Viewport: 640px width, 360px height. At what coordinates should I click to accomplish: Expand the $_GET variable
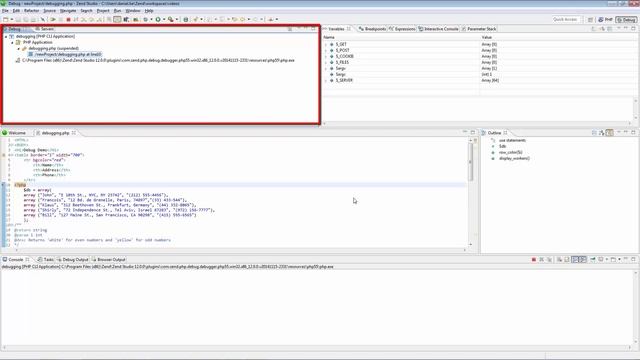326,44
